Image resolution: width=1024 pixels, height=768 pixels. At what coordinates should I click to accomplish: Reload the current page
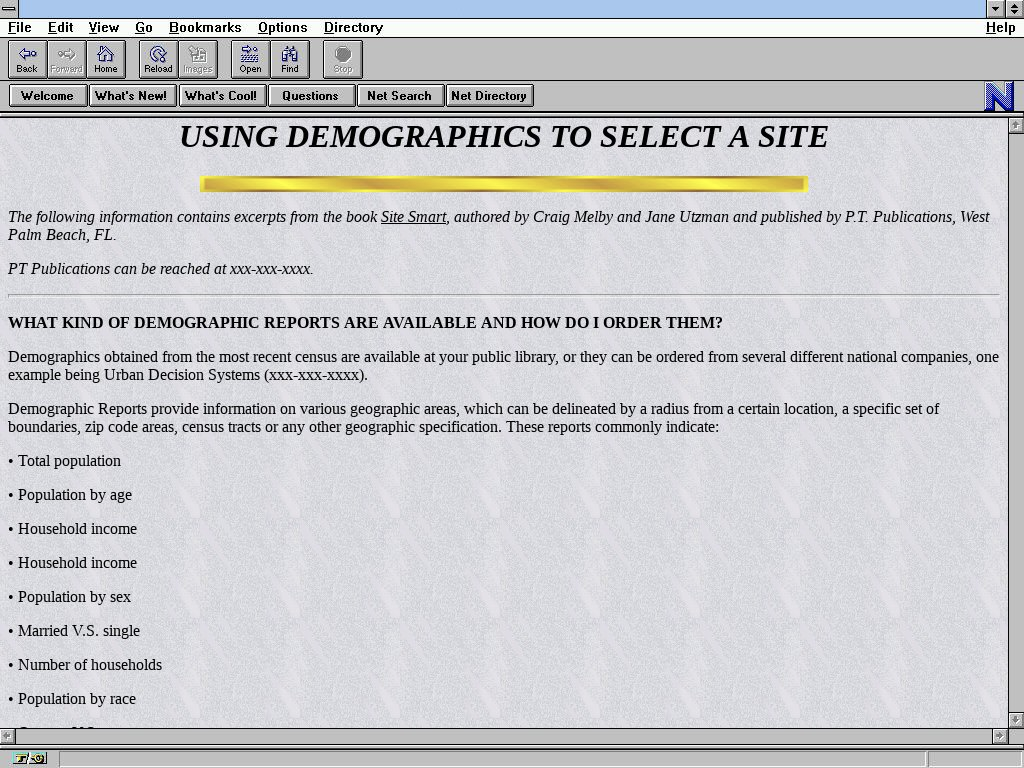(158, 59)
